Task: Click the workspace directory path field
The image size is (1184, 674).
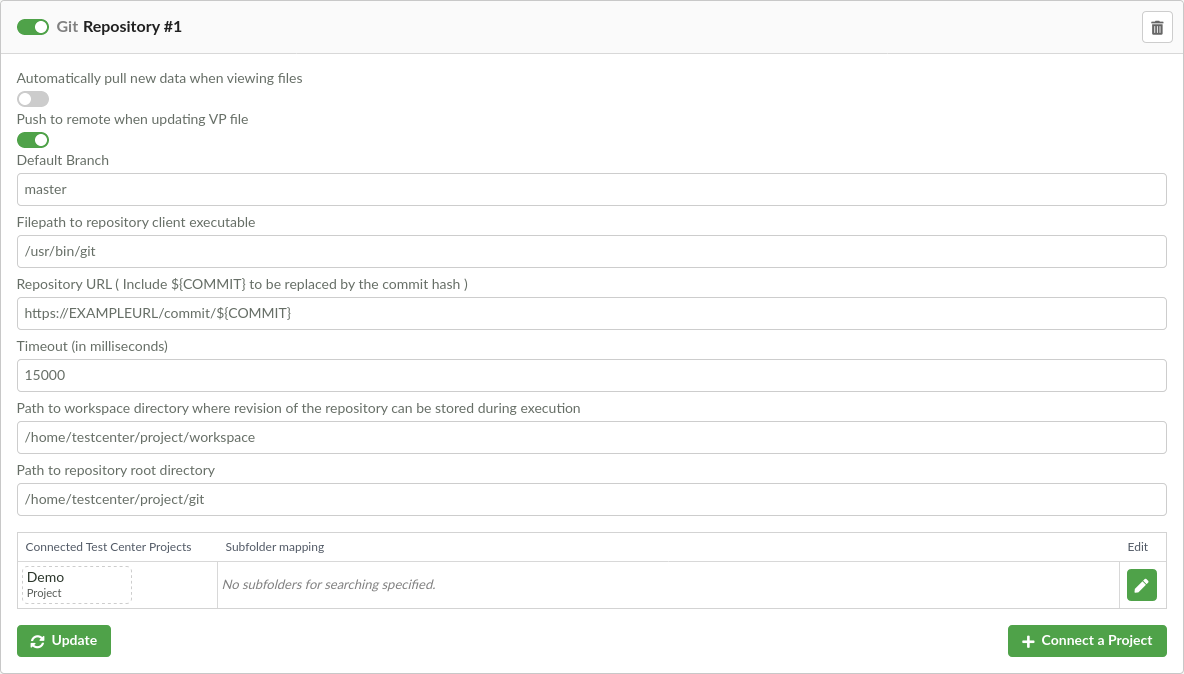Action: click(591, 437)
